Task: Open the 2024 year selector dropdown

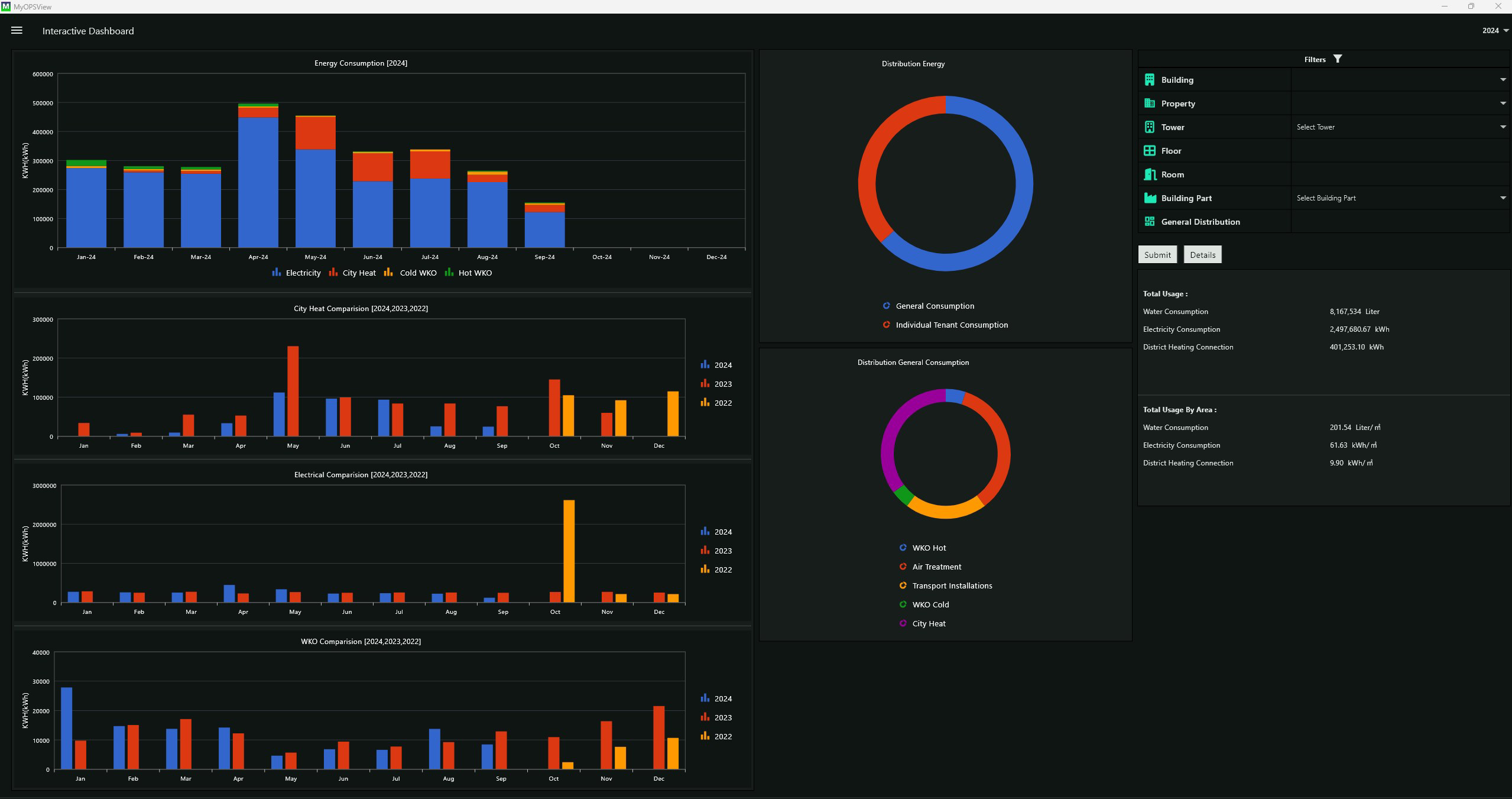Action: click(x=1495, y=31)
